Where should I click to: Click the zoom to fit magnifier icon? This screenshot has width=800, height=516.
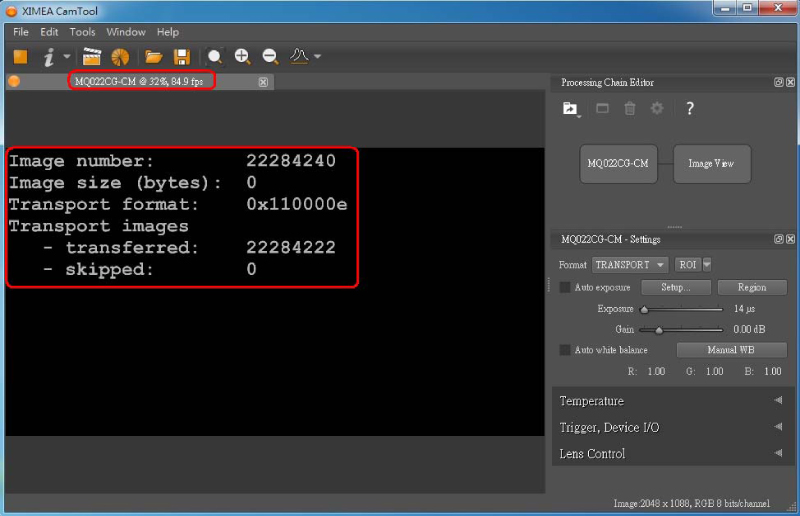(x=215, y=57)
